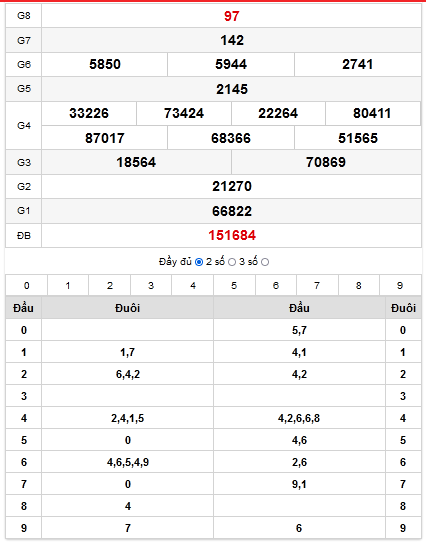Click the special prize number 151684

point(232,235)
